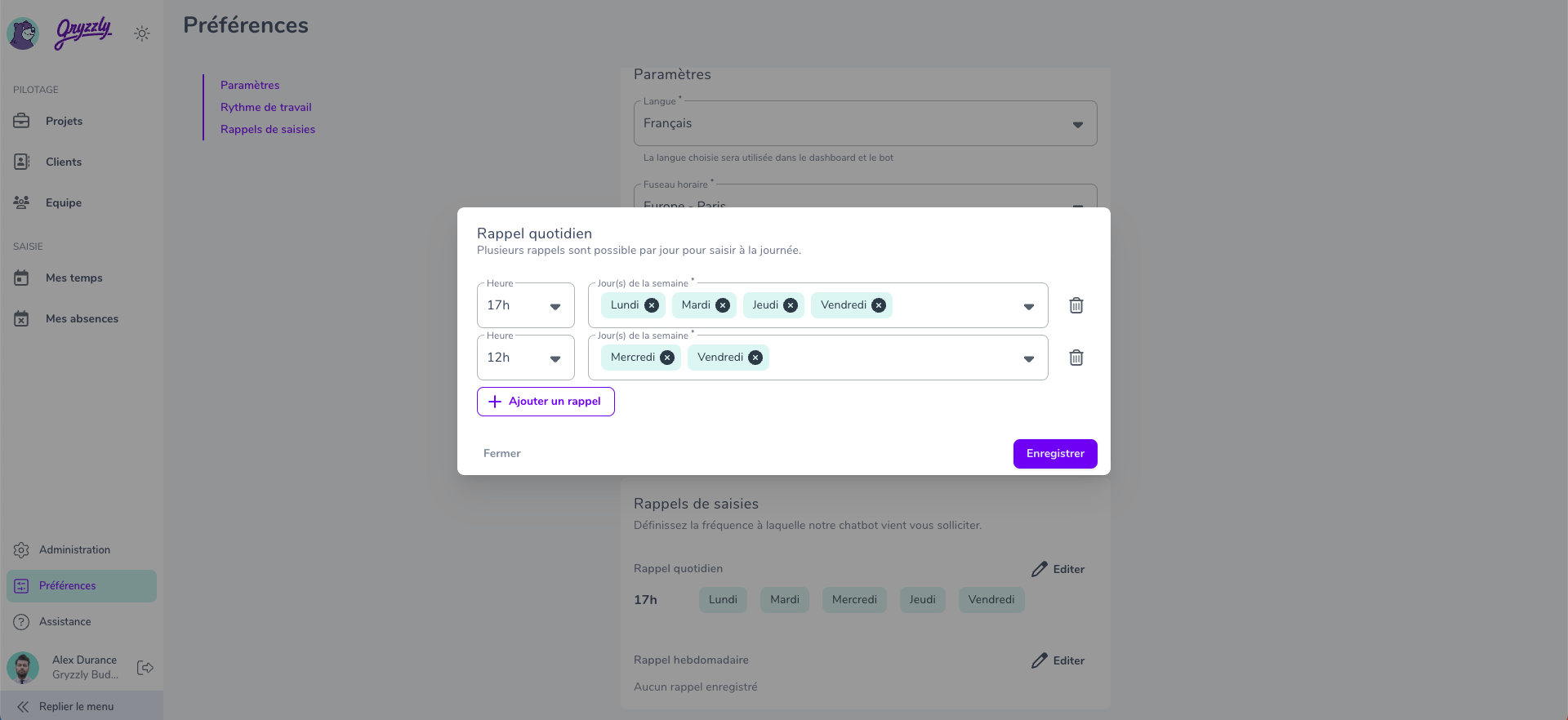Delete the 17h reminder row

1076,305
